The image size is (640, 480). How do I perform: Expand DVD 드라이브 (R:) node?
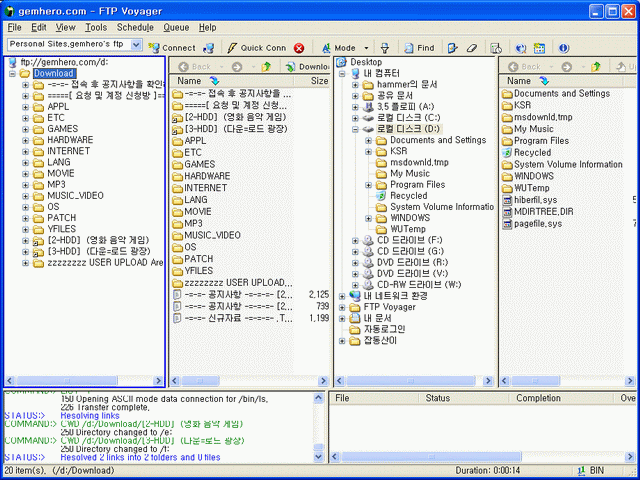(355, 263)
